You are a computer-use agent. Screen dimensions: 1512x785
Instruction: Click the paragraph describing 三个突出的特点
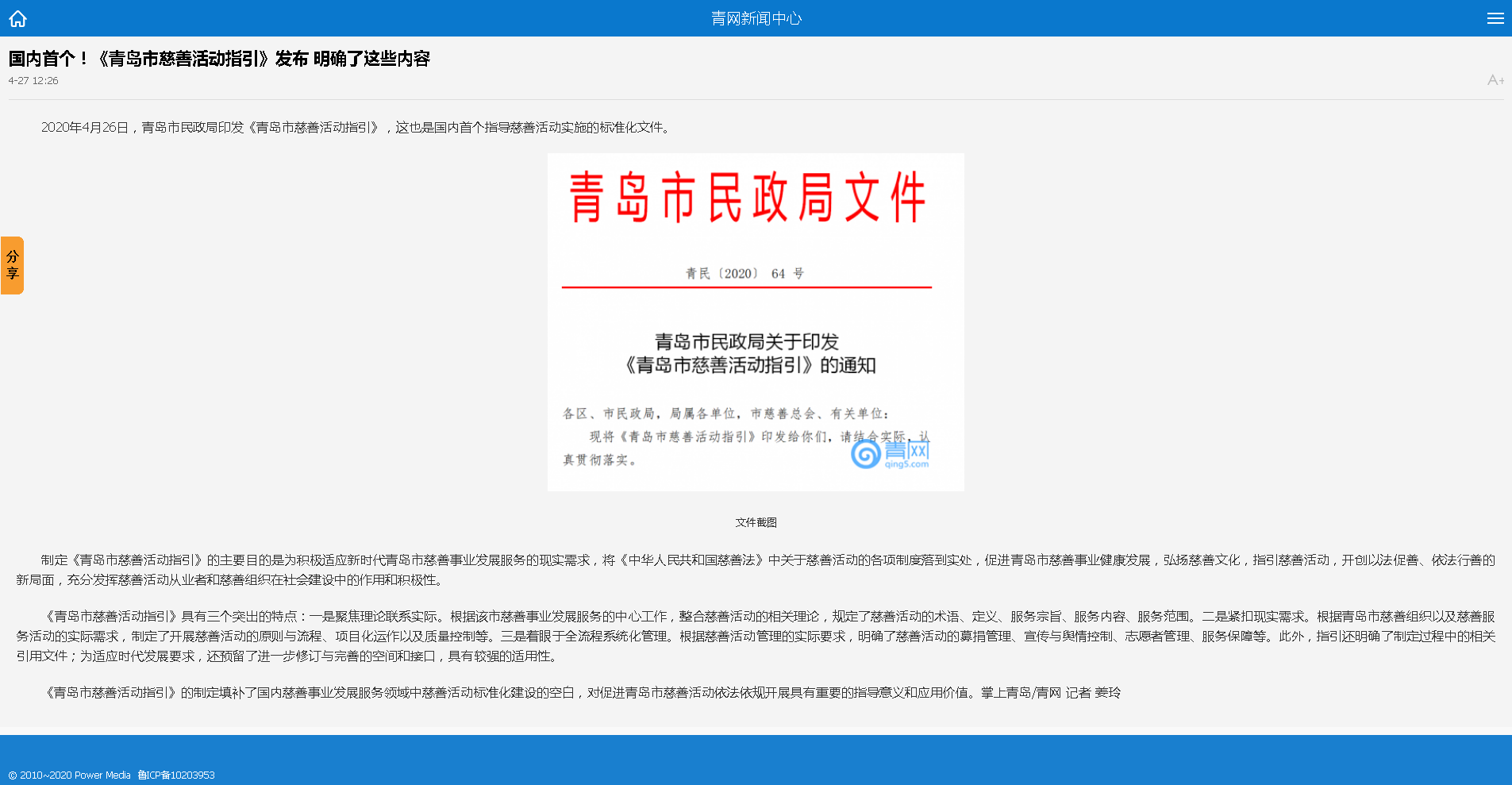pos(756,637)
